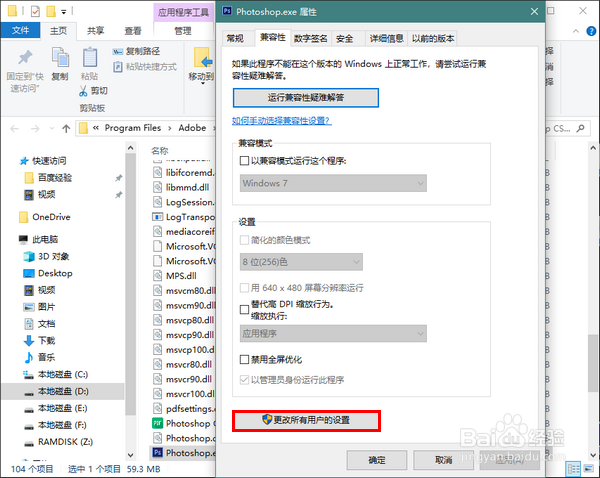Toggle 用 640 x 480 屏幕分辨率运行 checkbox

coord(244,288)
